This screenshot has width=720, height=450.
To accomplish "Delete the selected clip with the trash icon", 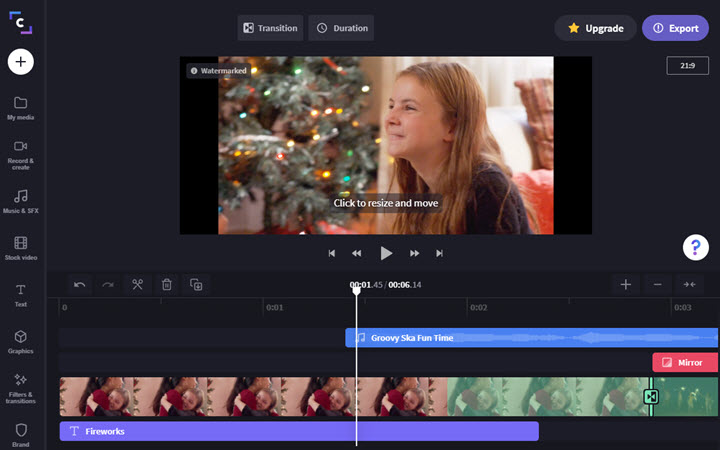I will pos(167,284).
